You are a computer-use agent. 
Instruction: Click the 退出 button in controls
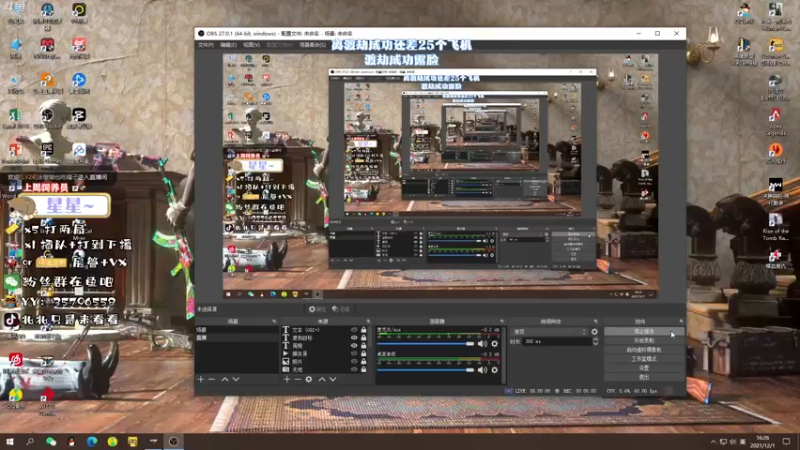click(644, 377)
